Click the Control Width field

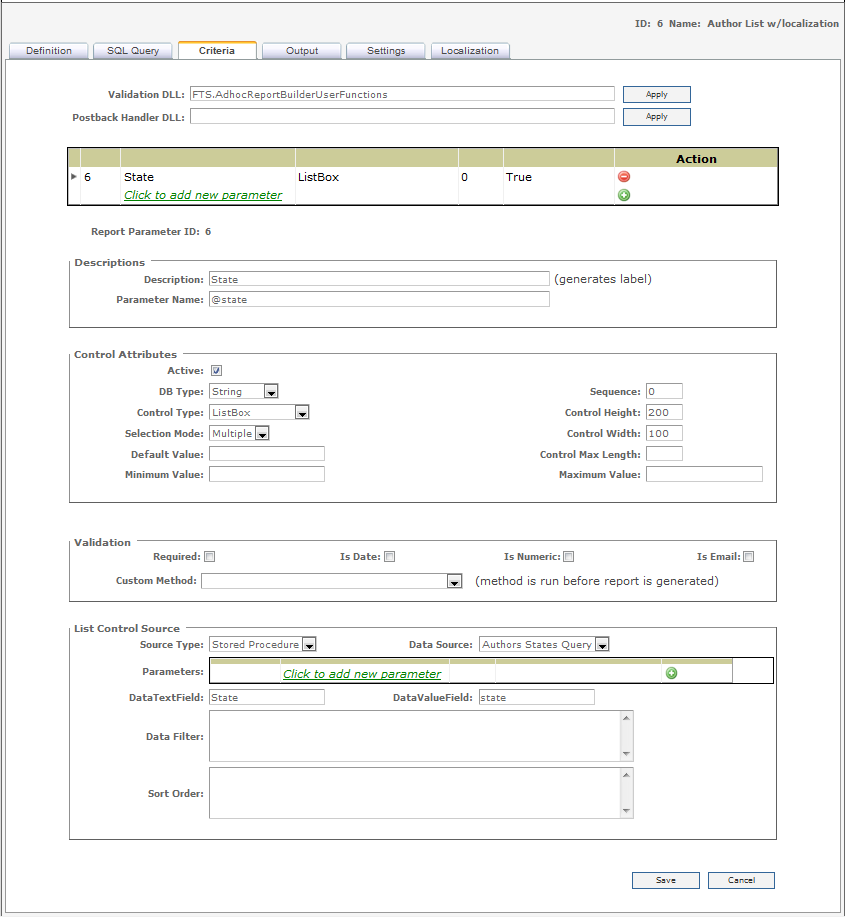click(x=664, y=433)
